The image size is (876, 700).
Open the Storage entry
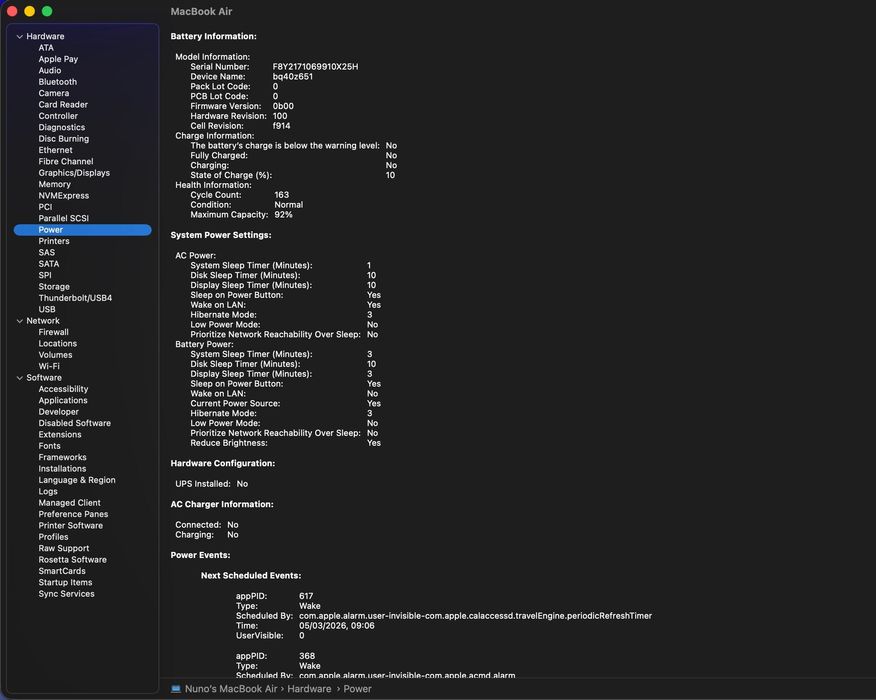tap(54, 287)
